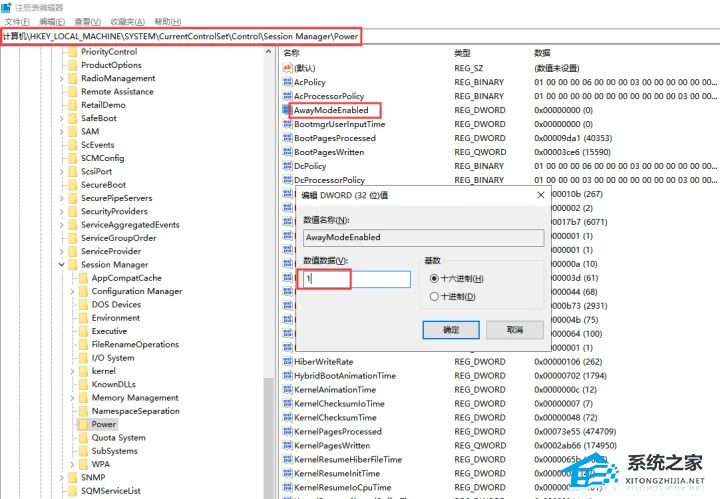Select the hexadecimal (十六进制) radio button
The height and width of the screenshot is (499, 720).
[434, 278]
